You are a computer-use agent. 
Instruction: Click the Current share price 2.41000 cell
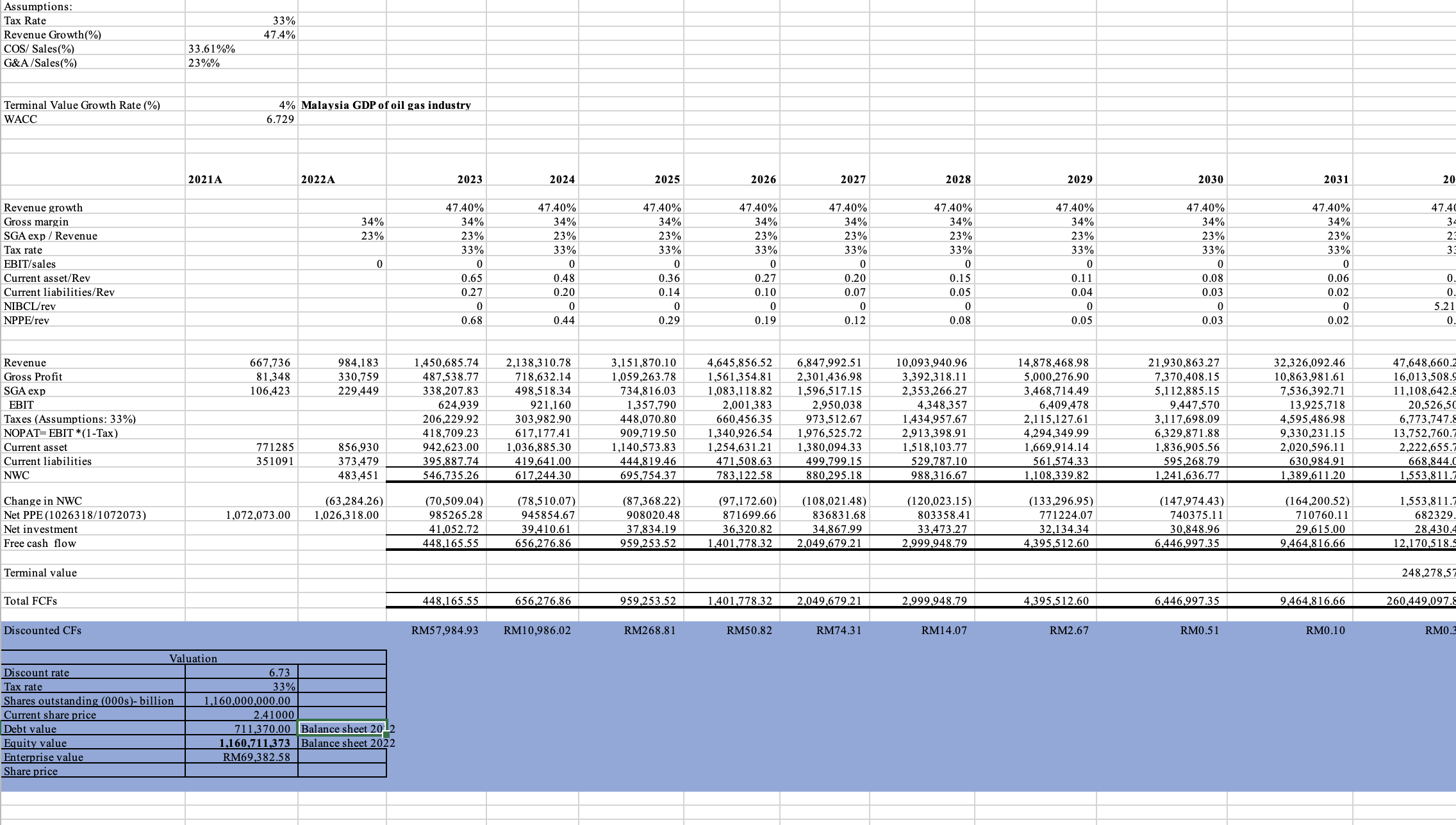click(x=274, y=715)
